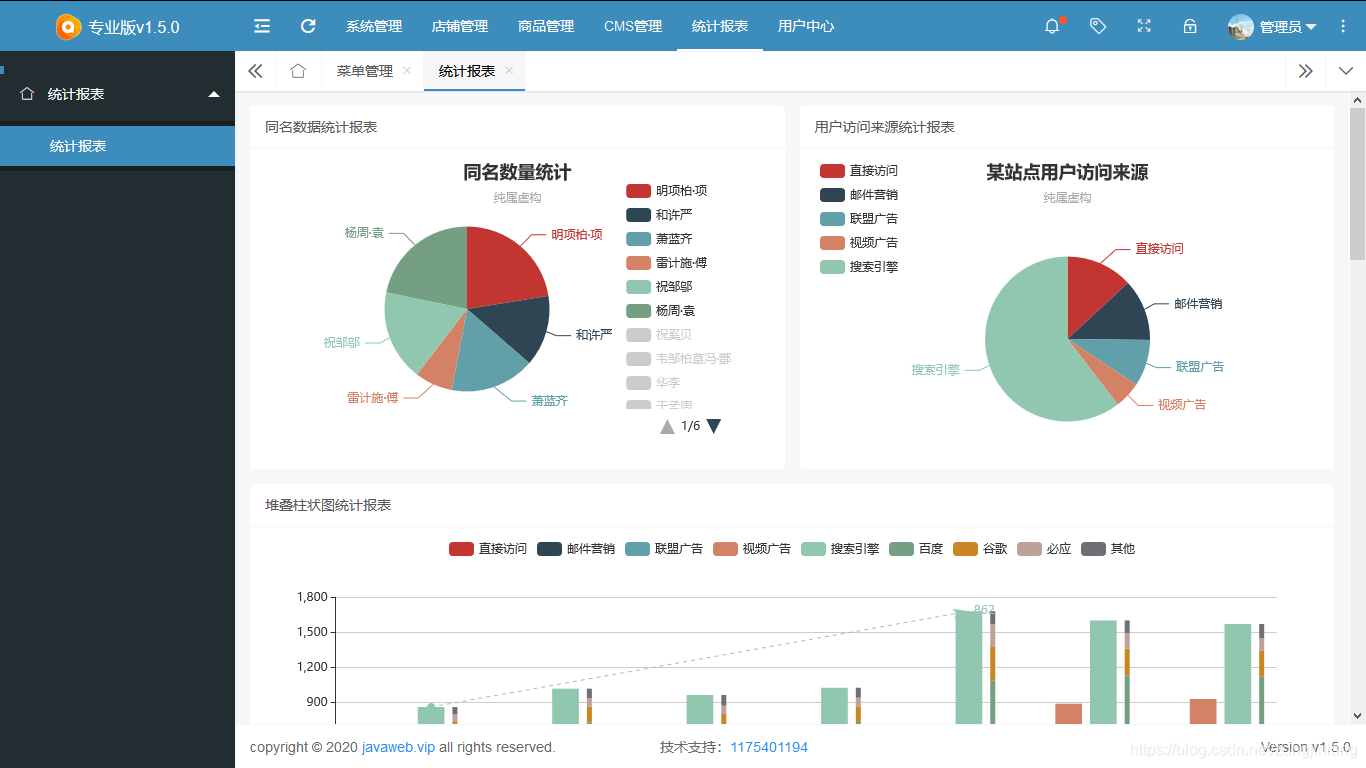Image resolution: width=1366 pixels, height=768 pixels.
Task: Open CMS管理 top menu
Action: tap(633, 26)
